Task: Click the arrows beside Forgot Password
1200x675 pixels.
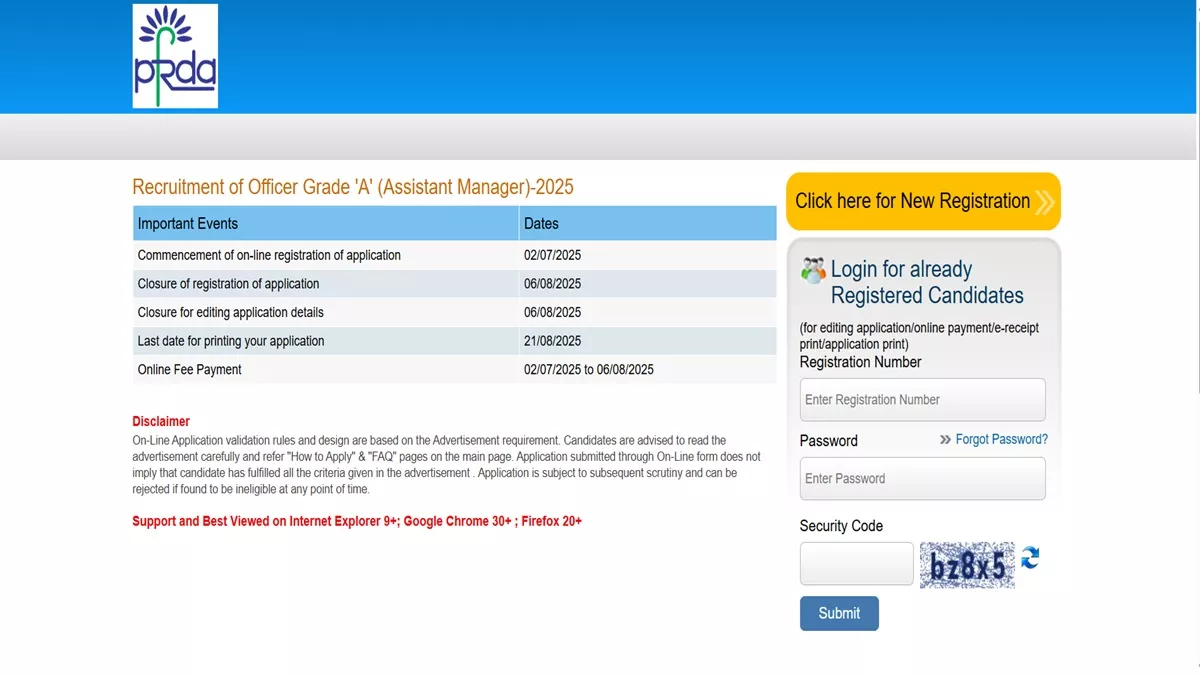Action: coord(945,440)
